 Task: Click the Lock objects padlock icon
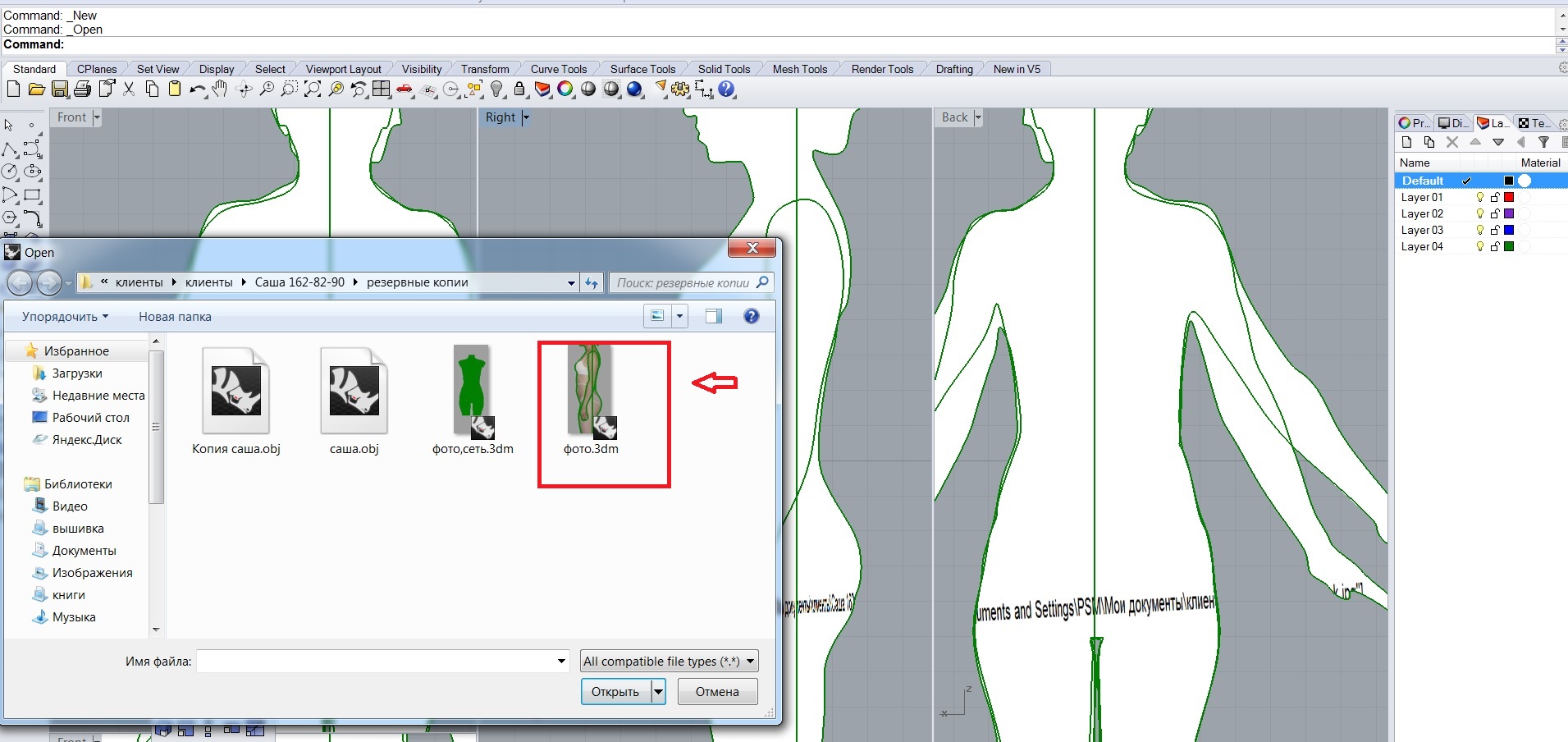tap(519, 89)
